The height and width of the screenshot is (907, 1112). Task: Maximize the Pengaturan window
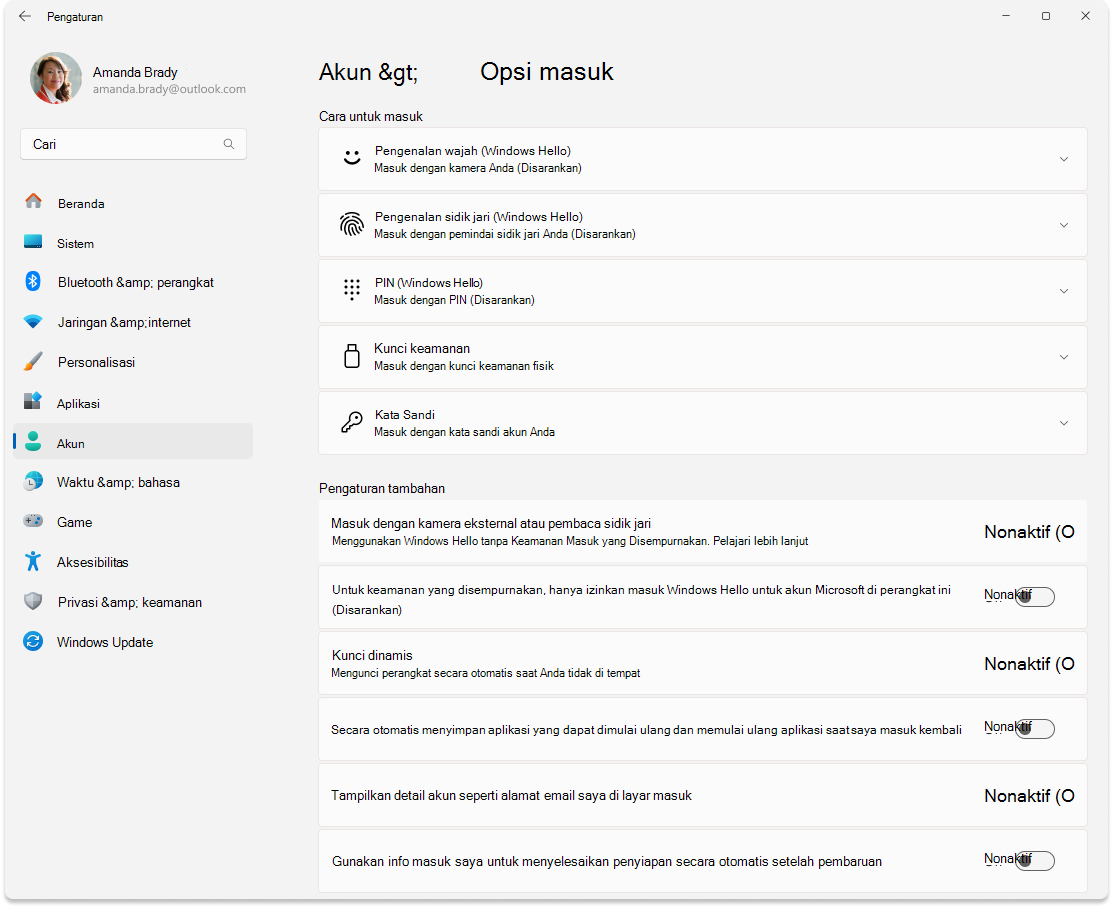coord(1045,16)
